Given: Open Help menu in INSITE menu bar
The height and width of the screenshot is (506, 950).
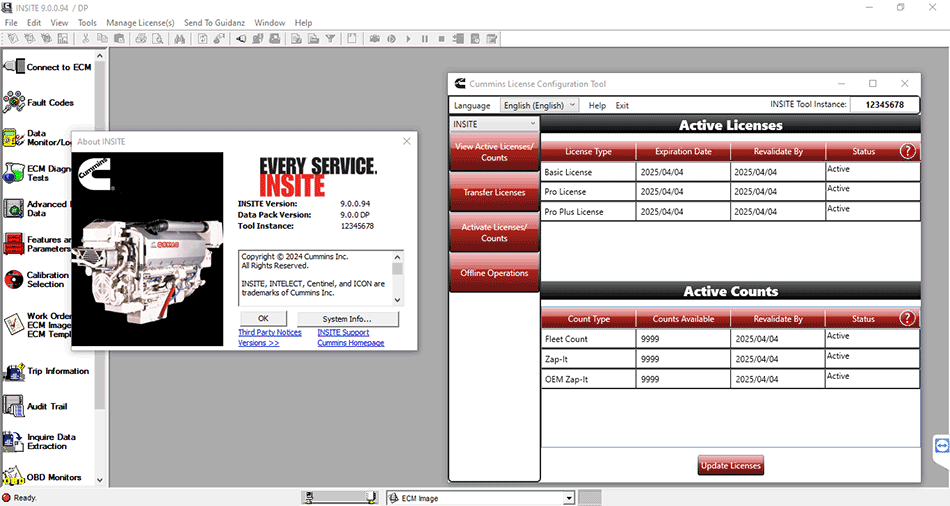Looking at the screenshot, I should pos(304,22).
